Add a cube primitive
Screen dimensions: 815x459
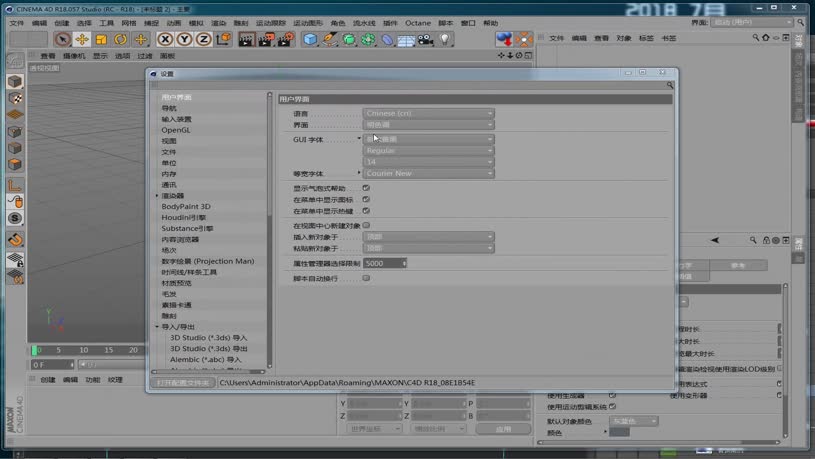[x=310, y=39]
